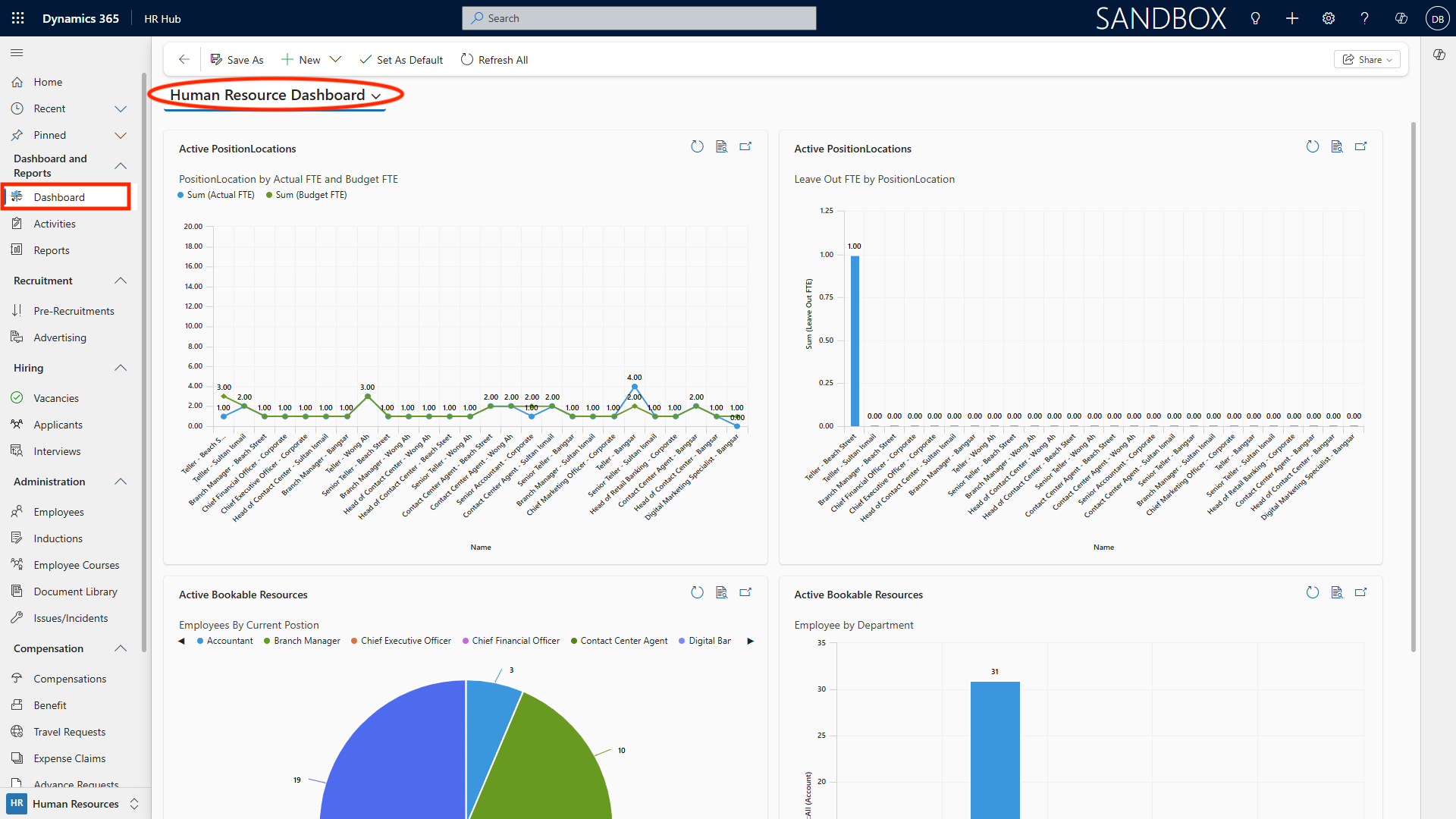Open Employees in the sidebar
The width and height of the screenshot is (1456, 819).
coord(58,512)
